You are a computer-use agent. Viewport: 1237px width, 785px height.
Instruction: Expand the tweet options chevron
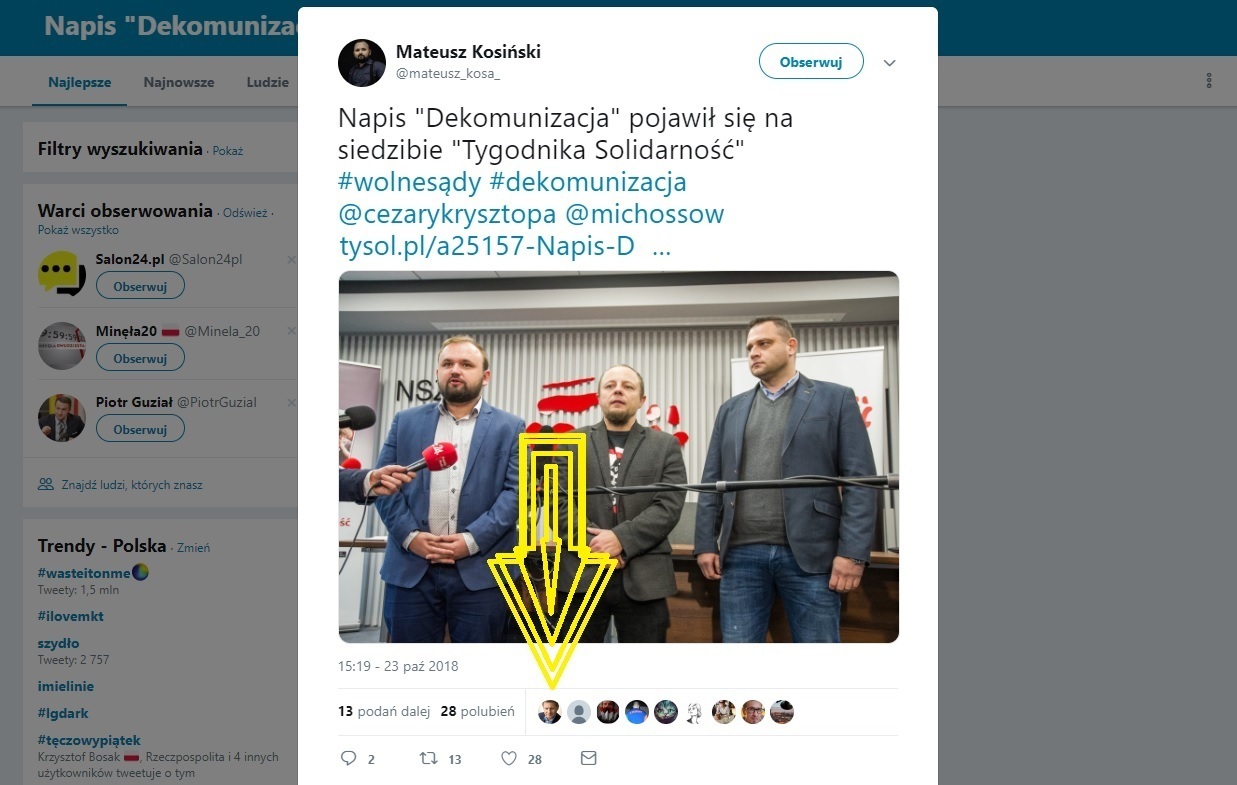click(x=890, y=63)
